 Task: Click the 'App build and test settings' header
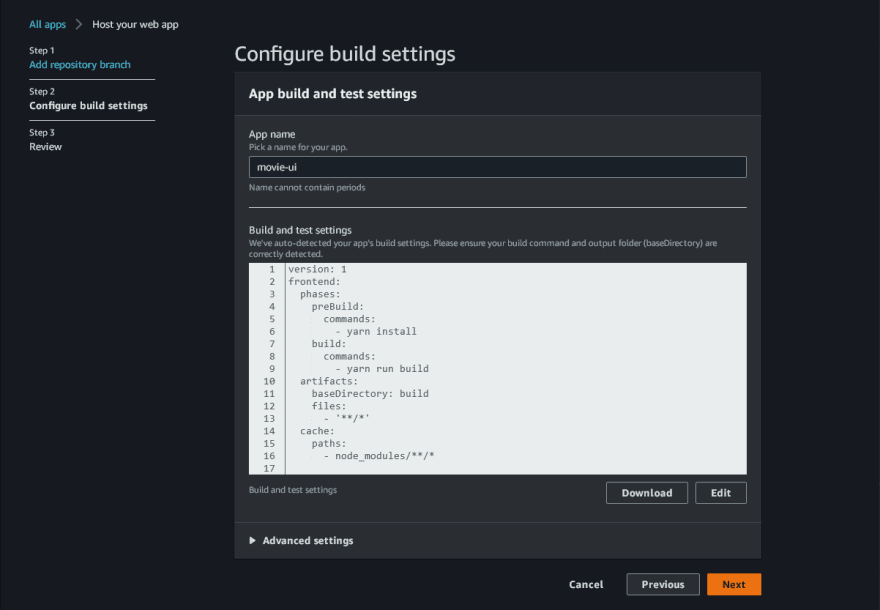coord(333,94)
